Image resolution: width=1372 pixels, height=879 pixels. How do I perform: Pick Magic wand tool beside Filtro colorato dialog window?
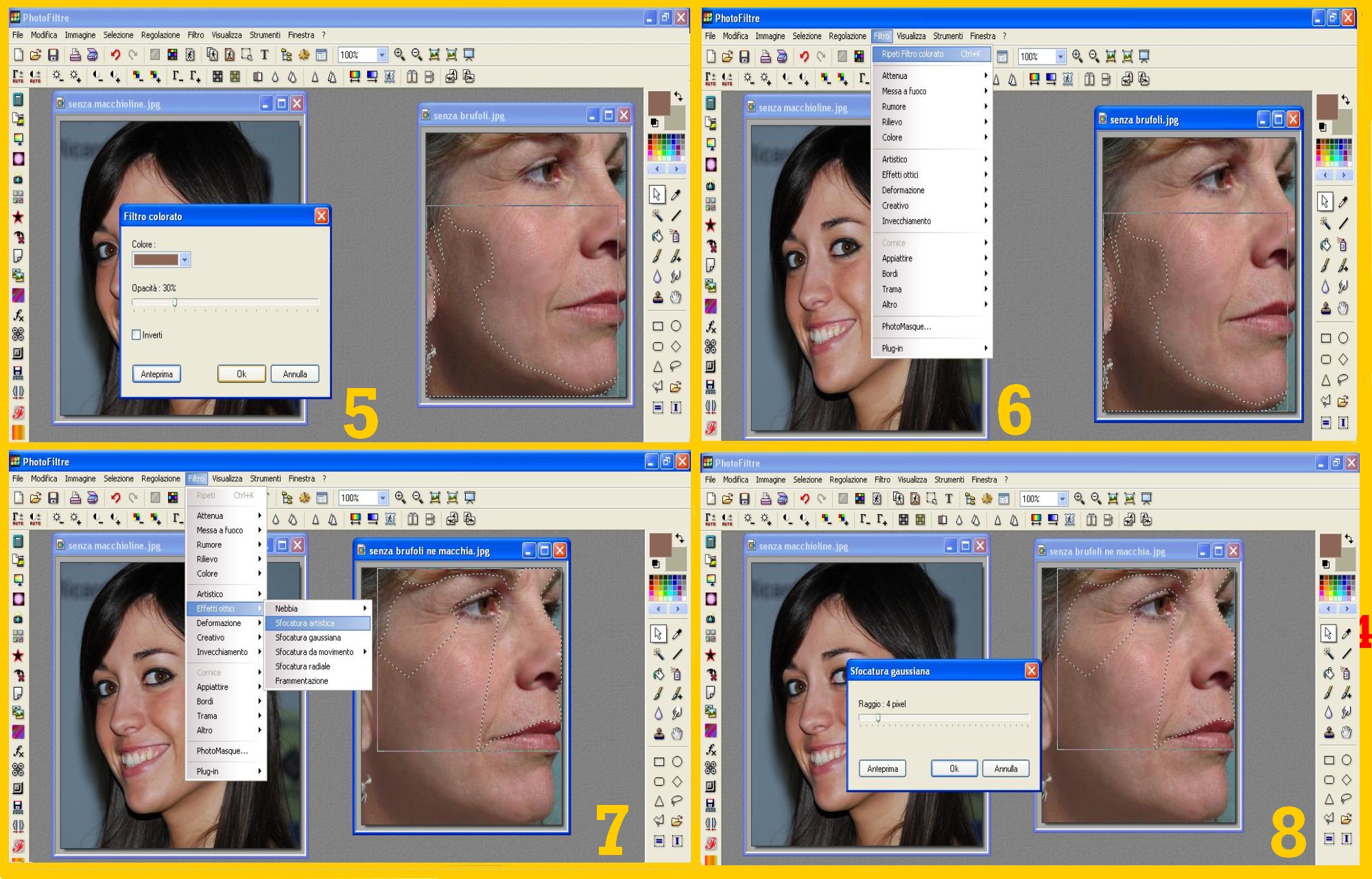click(657, 215)
